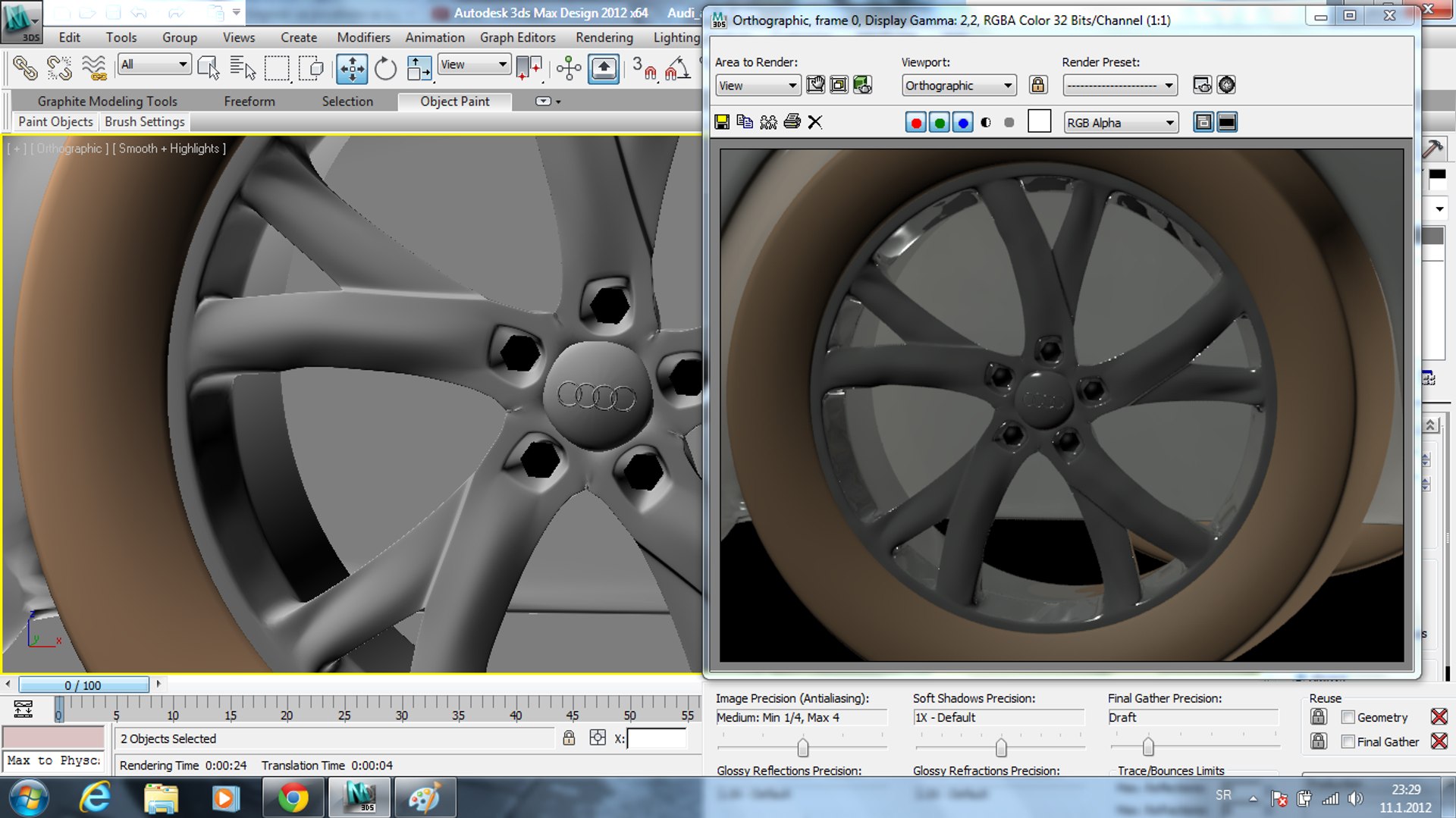Toggle monochrome display
The width and height of the screenshot is (1456, 818).
(1009, 123)
